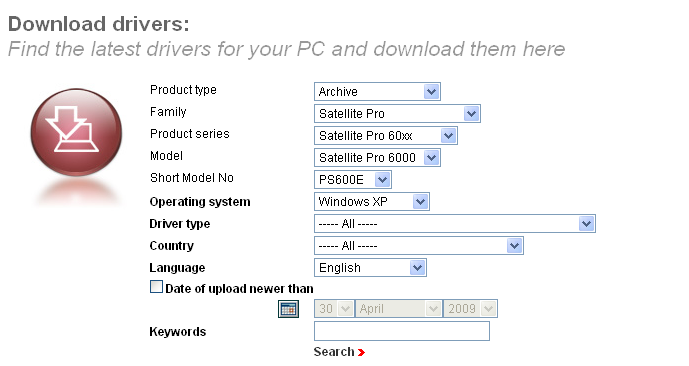The height and width of the screenshot is (366, 689).
Task: Expand the Model Satellite Pro 6000 dropdown
Action: pos(377,157)
